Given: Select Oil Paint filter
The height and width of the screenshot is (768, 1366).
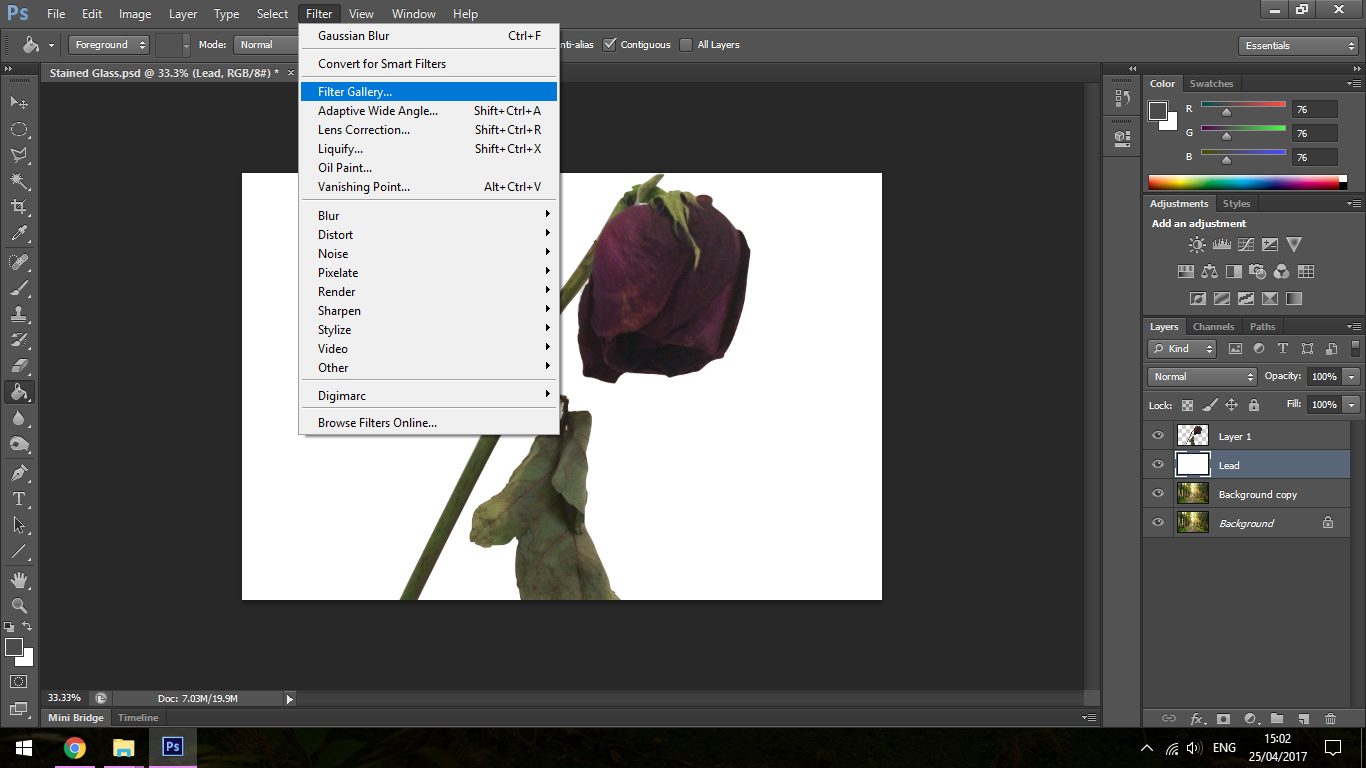Looking at the screenshot, I should click(429, 168).
